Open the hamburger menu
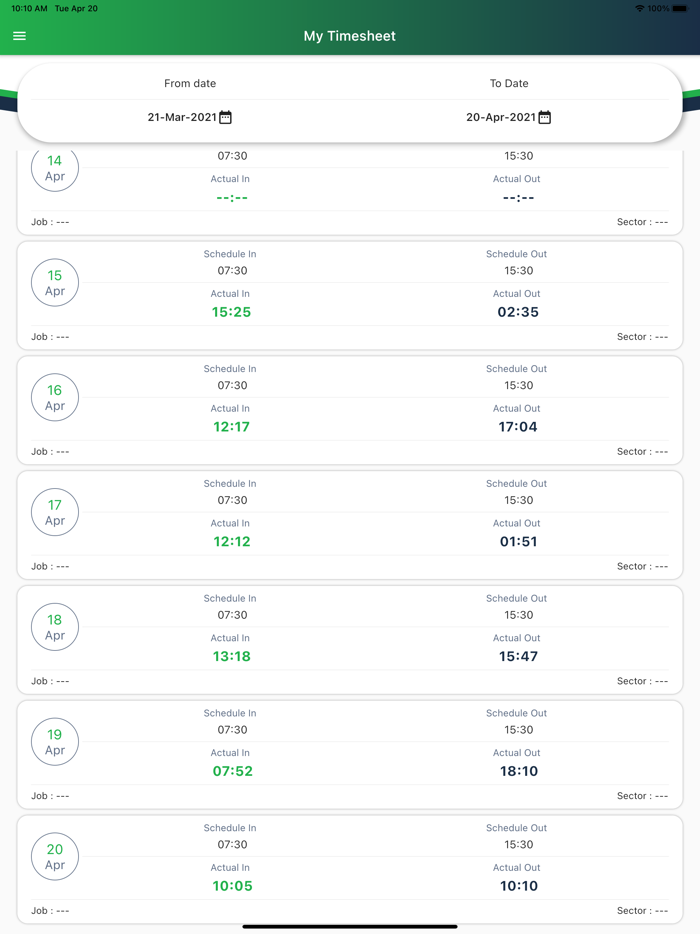 coord(19,36)
